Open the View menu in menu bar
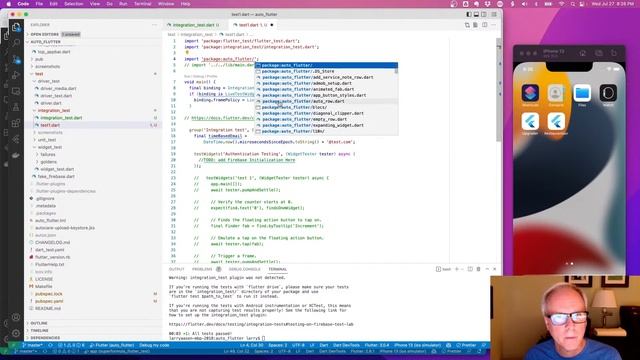 (x=95, y=4)
